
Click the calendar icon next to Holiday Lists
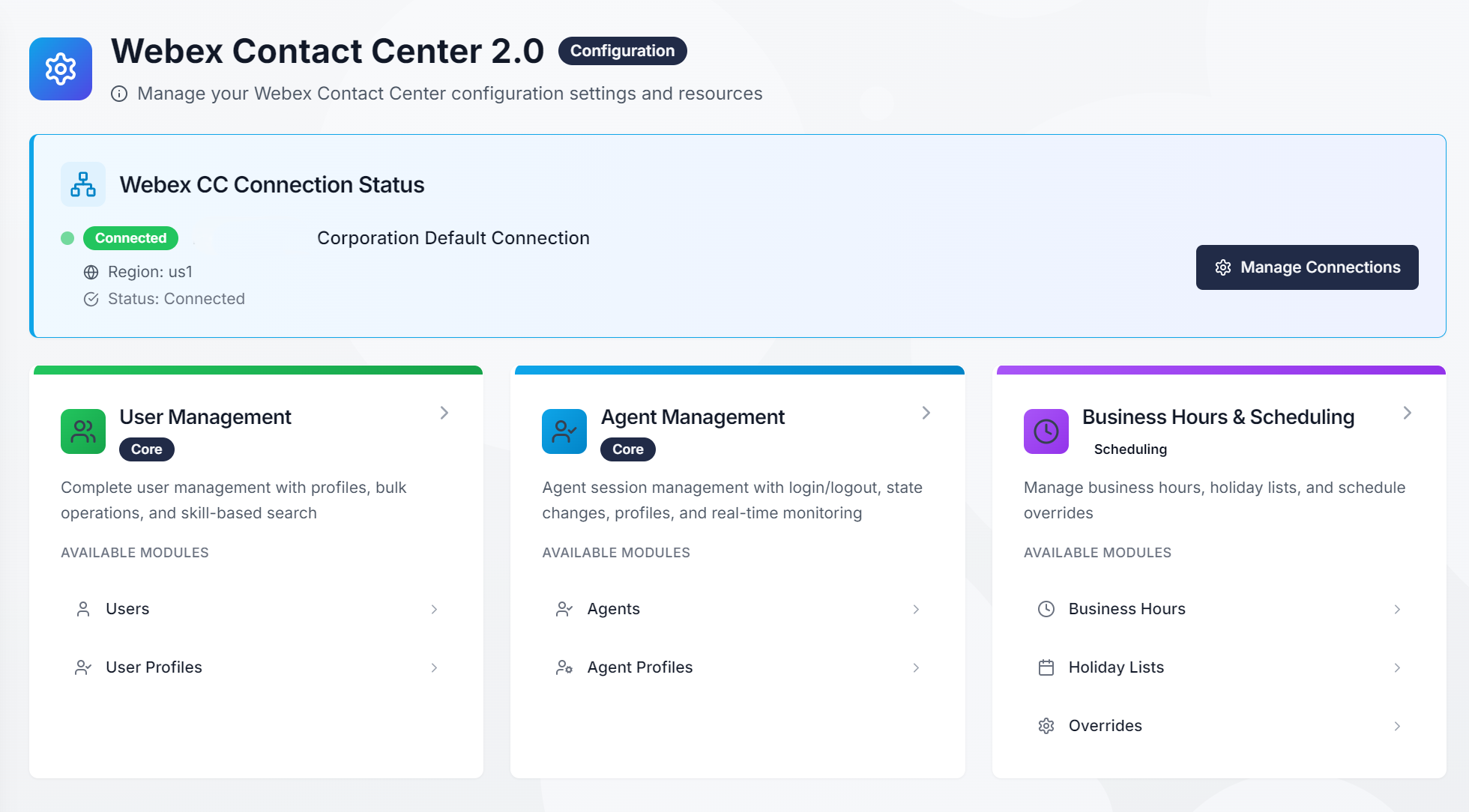coord(1046,667)
